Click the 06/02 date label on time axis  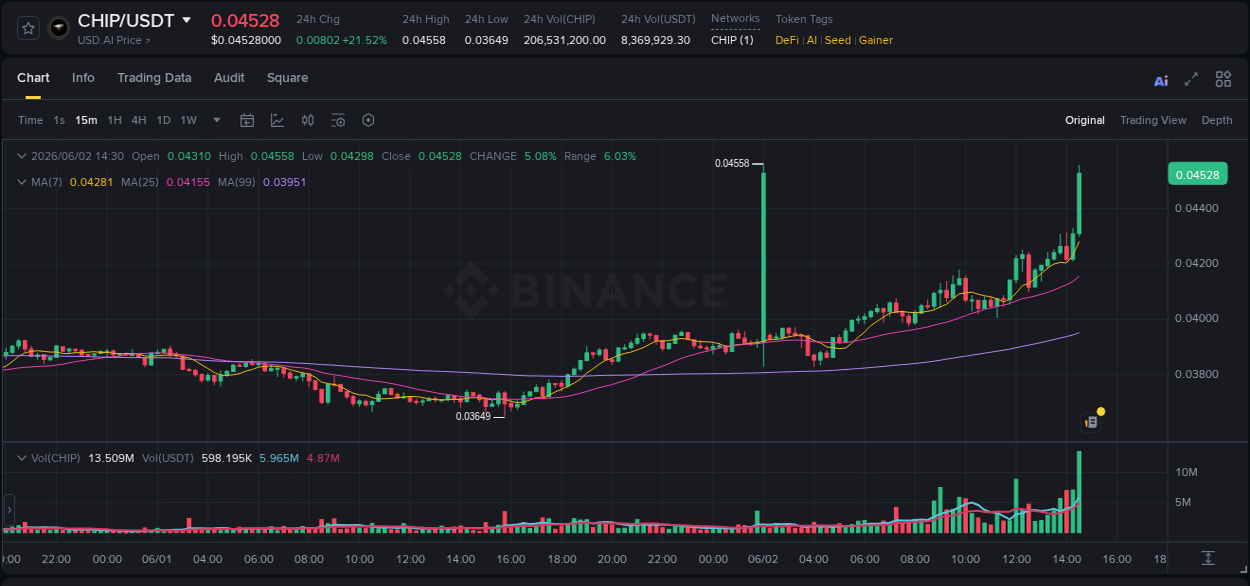point(763,559)
